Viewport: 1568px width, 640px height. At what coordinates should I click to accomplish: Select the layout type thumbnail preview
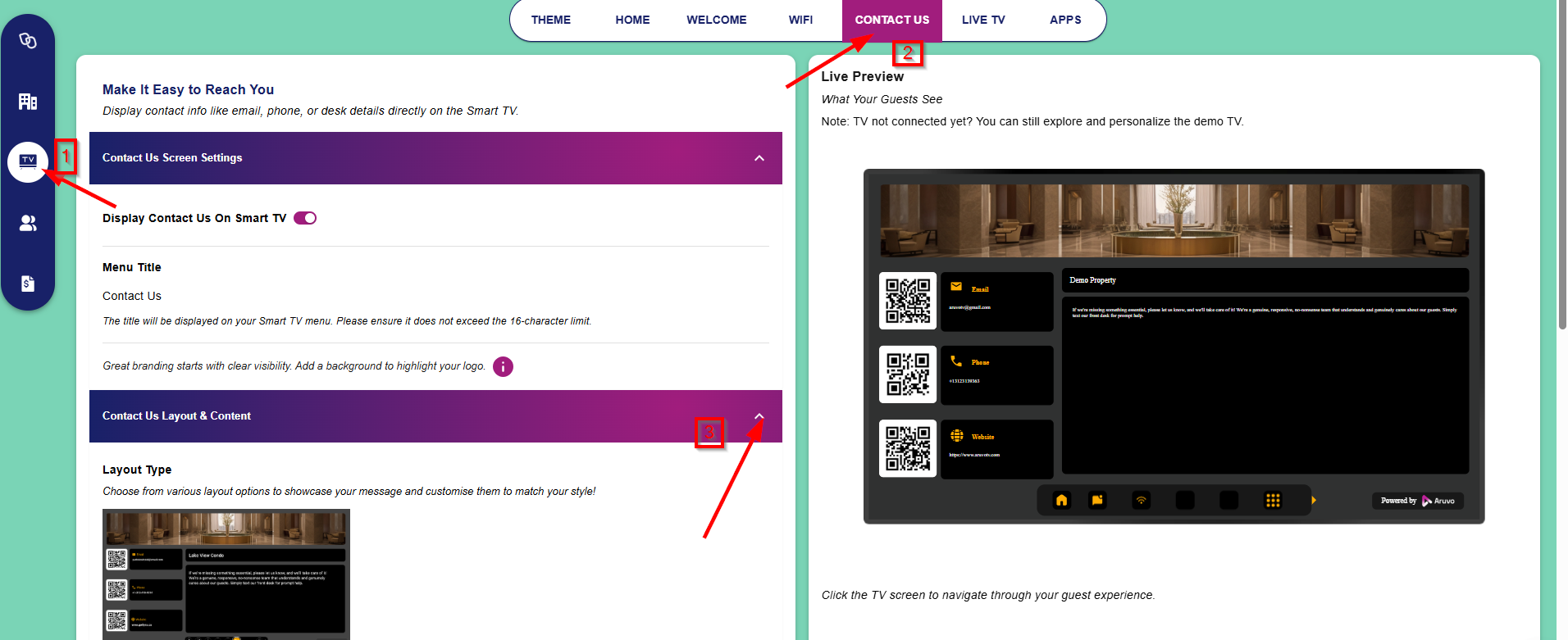click(226, 574)
